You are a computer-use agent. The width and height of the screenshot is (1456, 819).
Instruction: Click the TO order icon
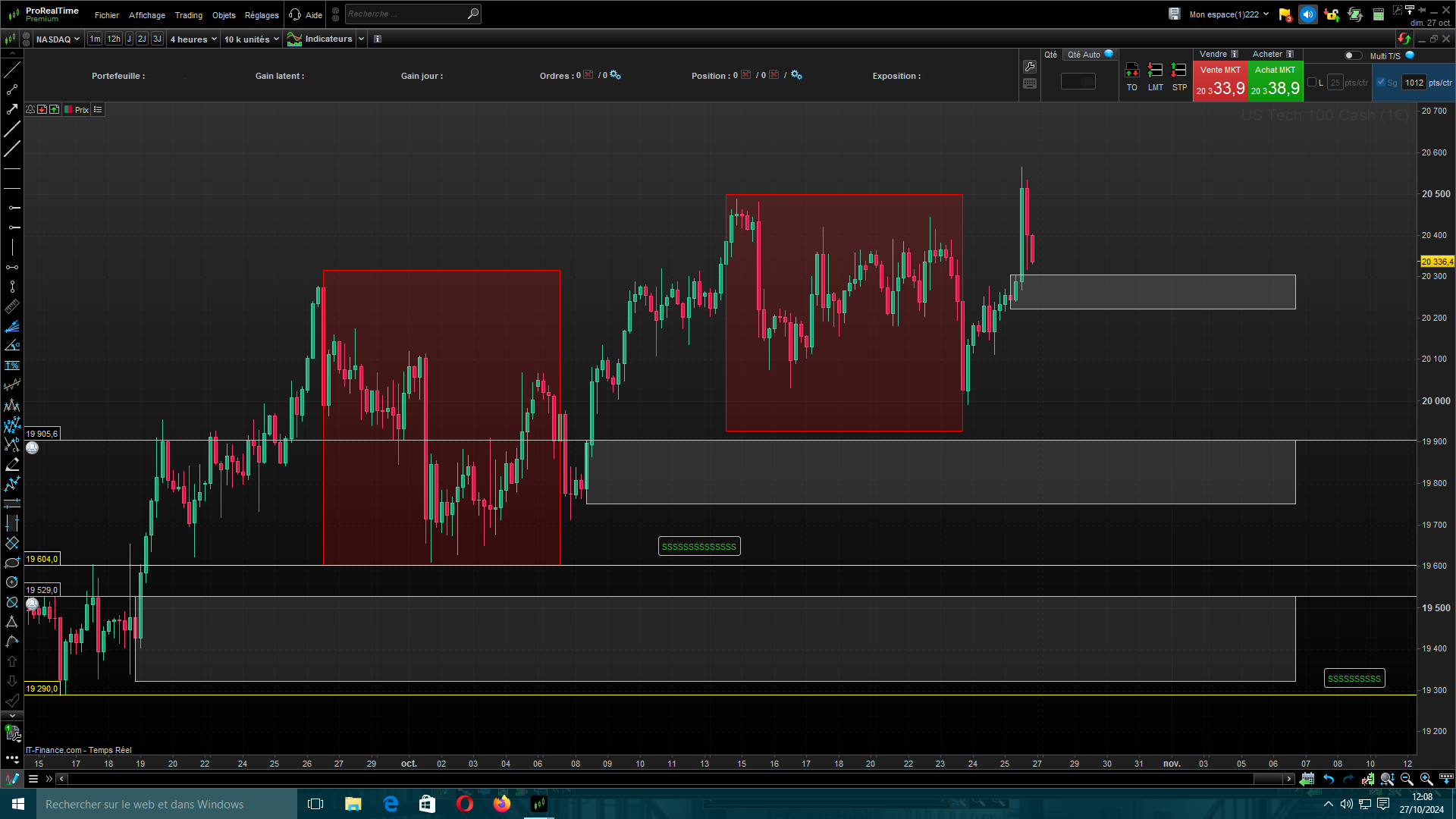(x=1131, y=76)
